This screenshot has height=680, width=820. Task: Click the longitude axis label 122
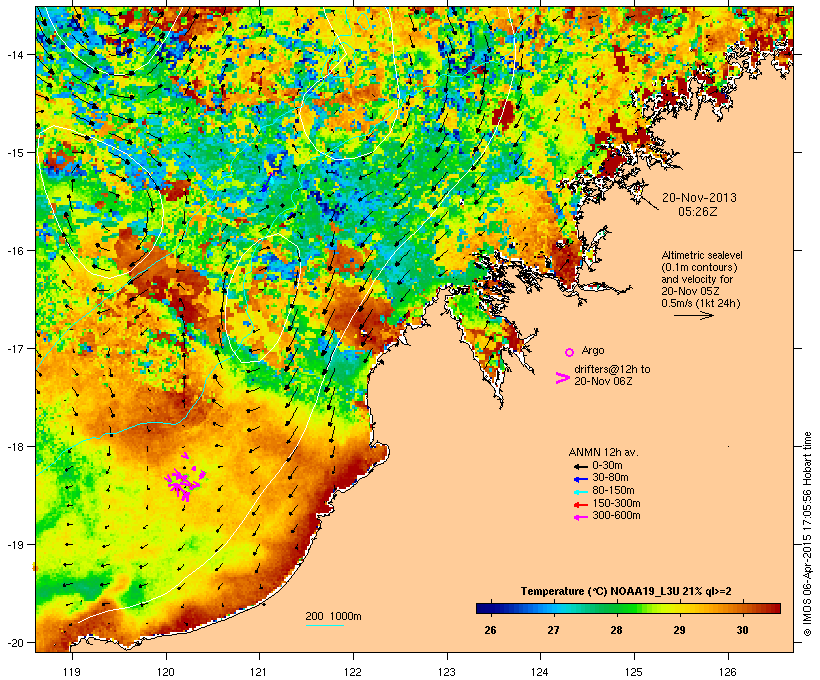[x=353, y=672]
